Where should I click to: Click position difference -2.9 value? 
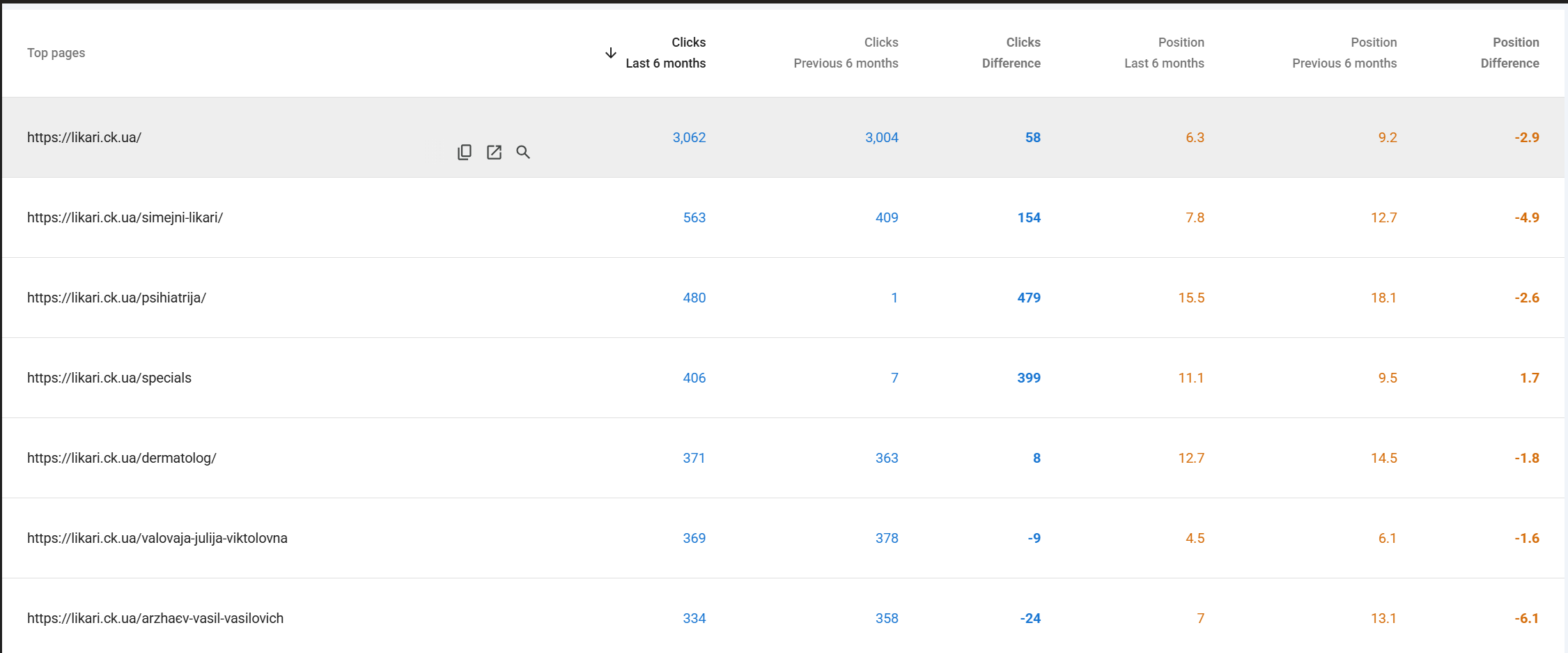[1527, 137]
